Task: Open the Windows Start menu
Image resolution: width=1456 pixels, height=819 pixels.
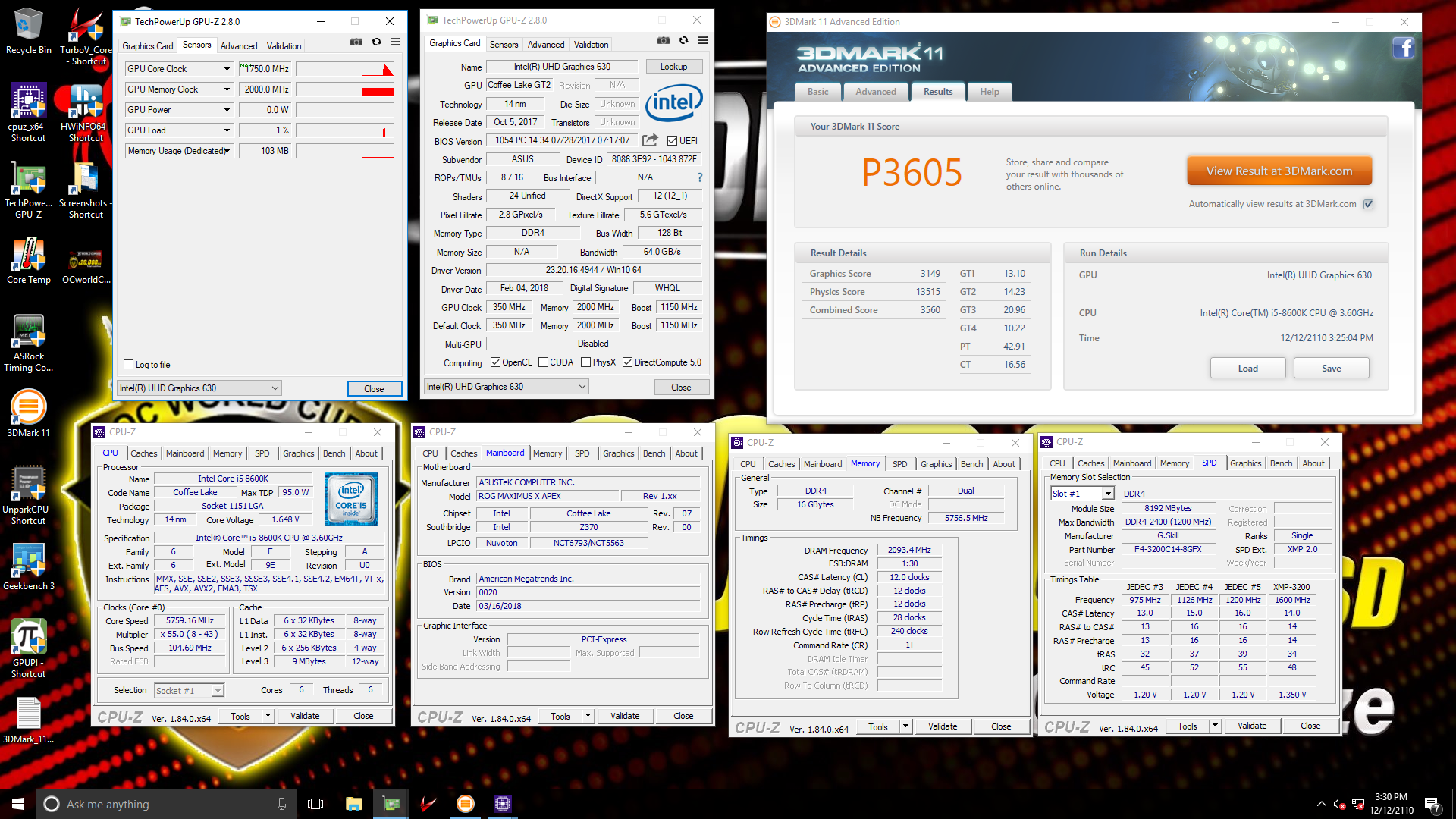Action: pos(18,804)
